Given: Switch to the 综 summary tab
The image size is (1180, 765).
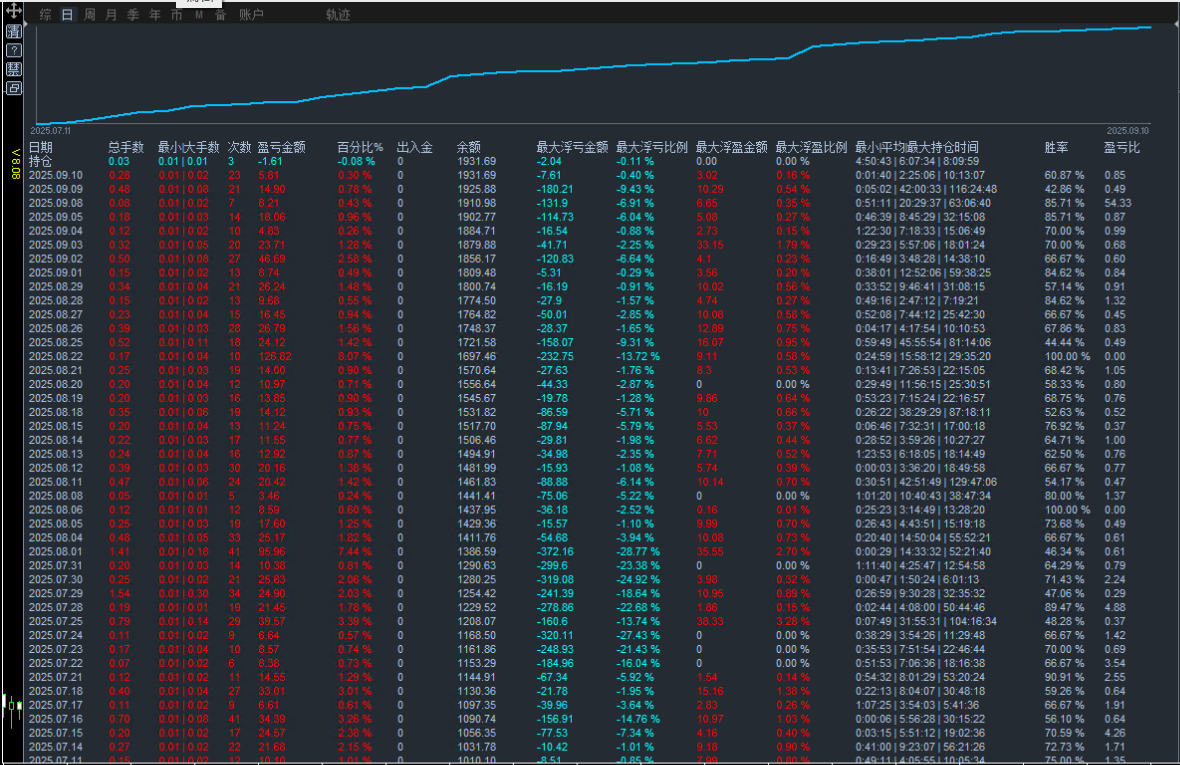Looking at the screenshot, I should tap(45, 15).
